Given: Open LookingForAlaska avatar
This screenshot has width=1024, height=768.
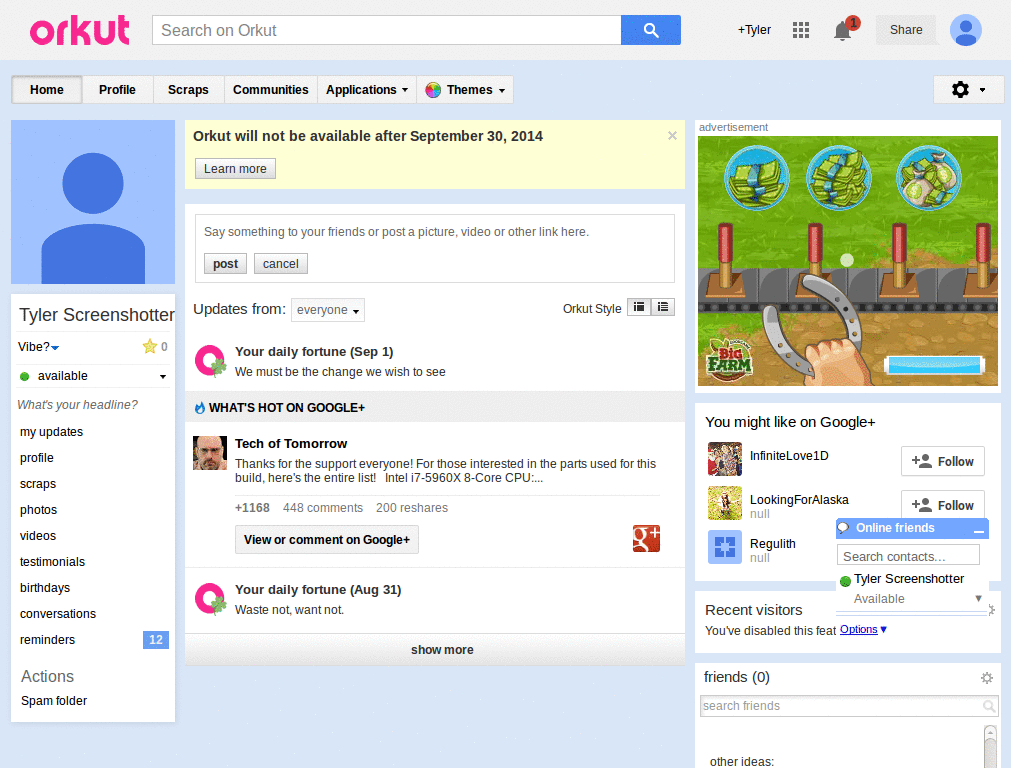Looking at the screenshot, I should tap(725, 503).
